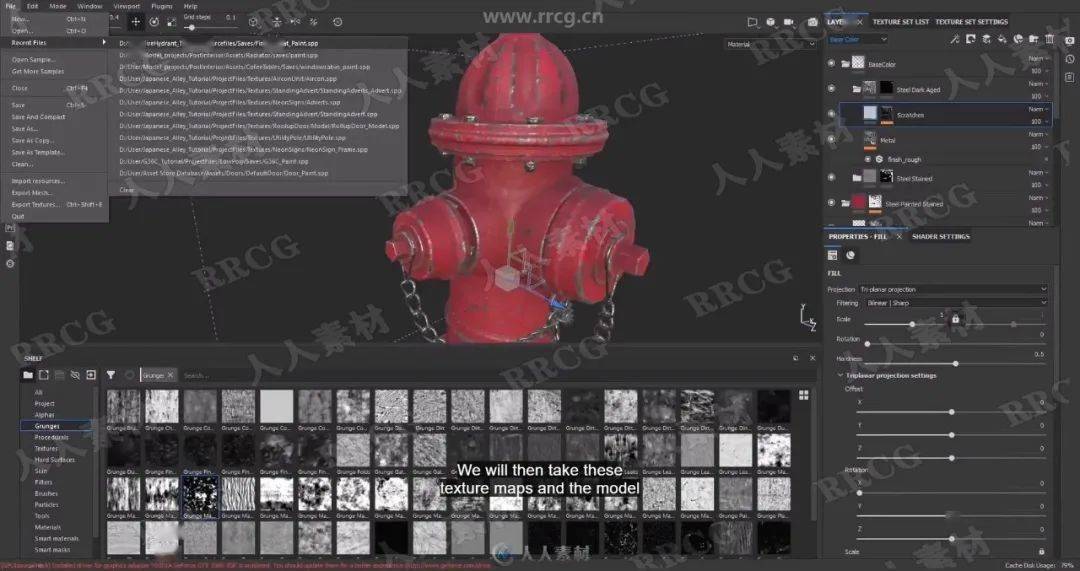The height and width of the screenshot is (571, 1080).
Task: Collapse the Triplanar projection settings section
Action: [840, 375]
